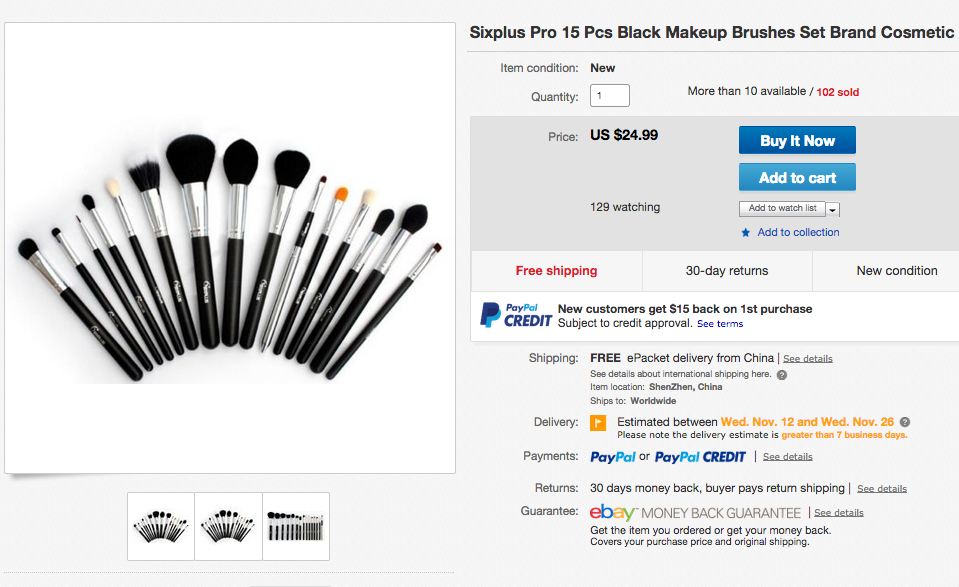Screen dimensions: 959x587
Task: Click the help icon next to international shipping
Action: [782, 375]
